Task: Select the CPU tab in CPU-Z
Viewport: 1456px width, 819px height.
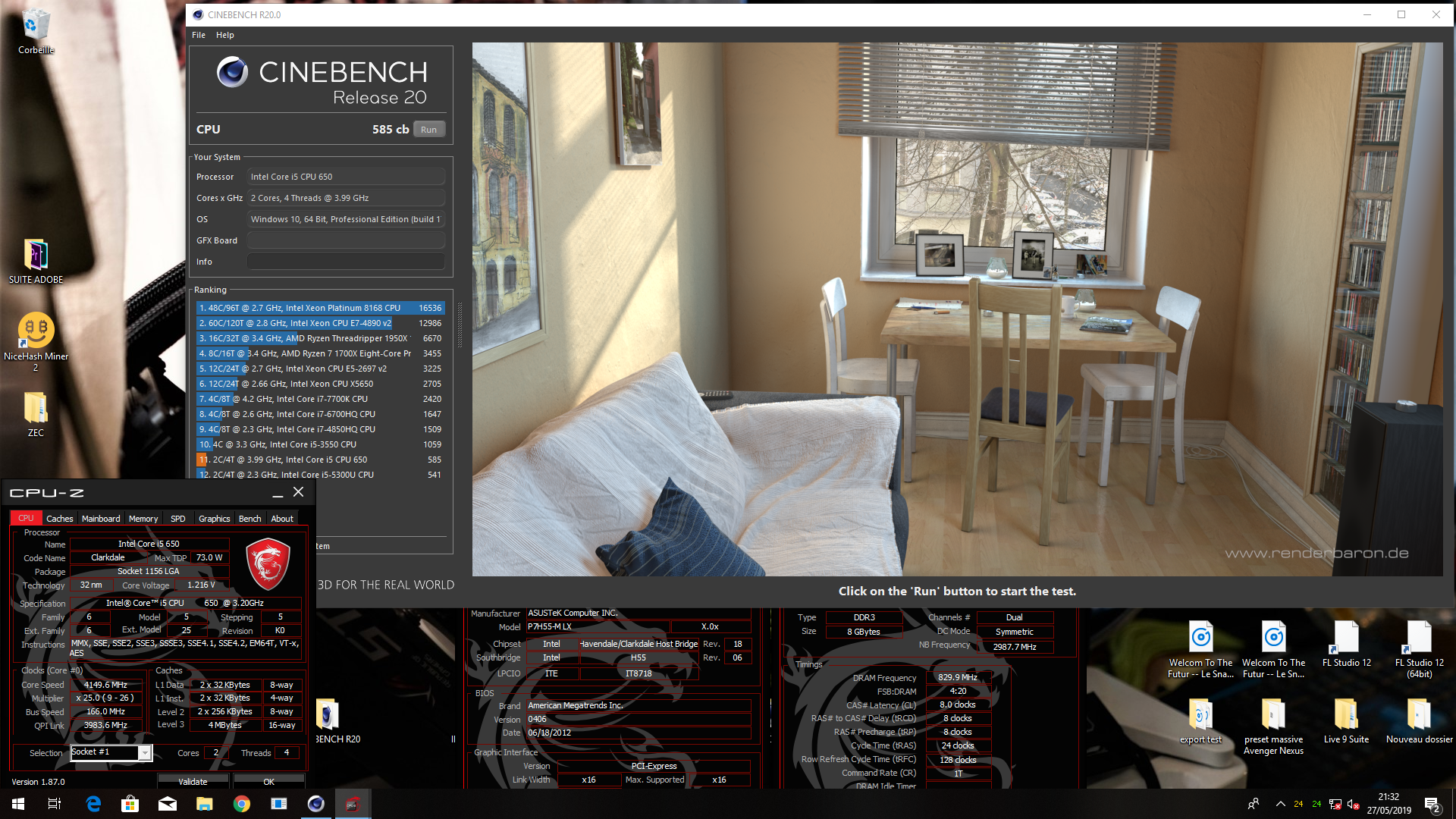Action: (x=26, y=518)
